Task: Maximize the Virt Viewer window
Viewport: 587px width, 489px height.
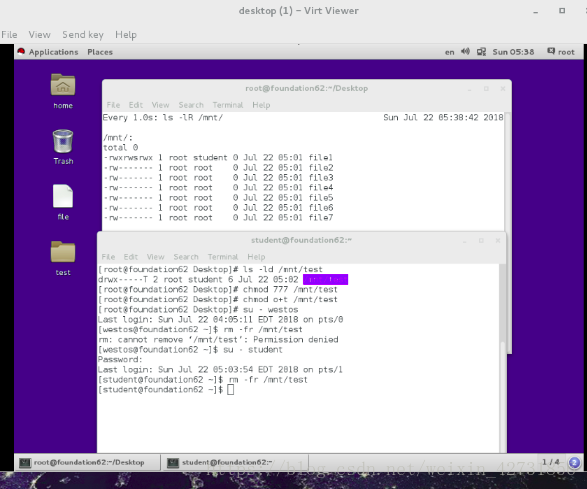Action: 562,11
